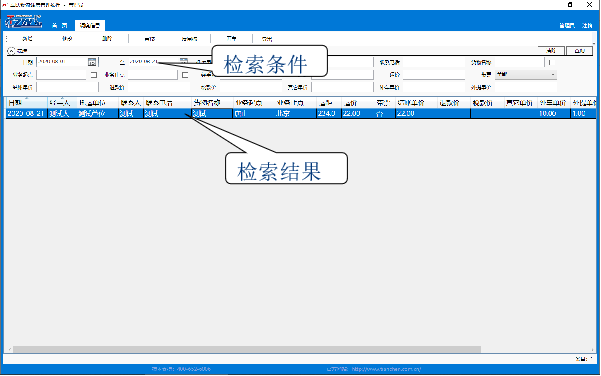Click the left scrollbar arrow
601x376 pixels.
9,350
